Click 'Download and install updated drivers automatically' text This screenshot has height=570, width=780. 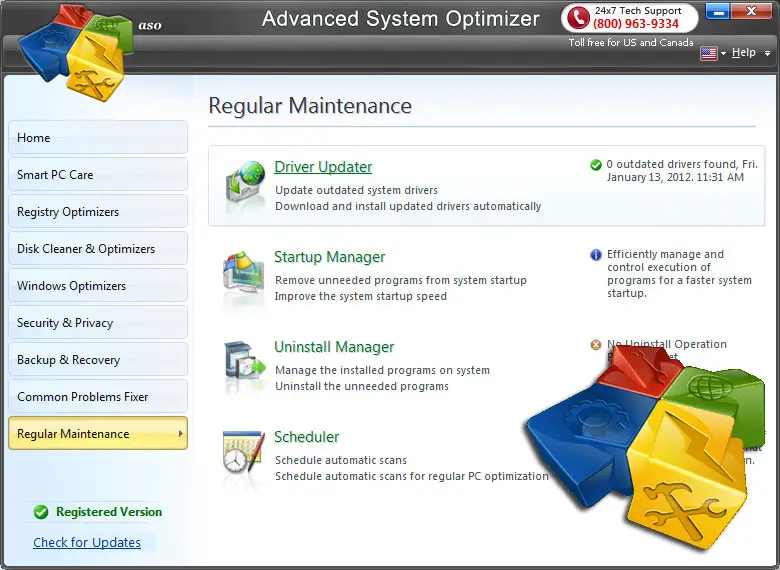[408, 206]
